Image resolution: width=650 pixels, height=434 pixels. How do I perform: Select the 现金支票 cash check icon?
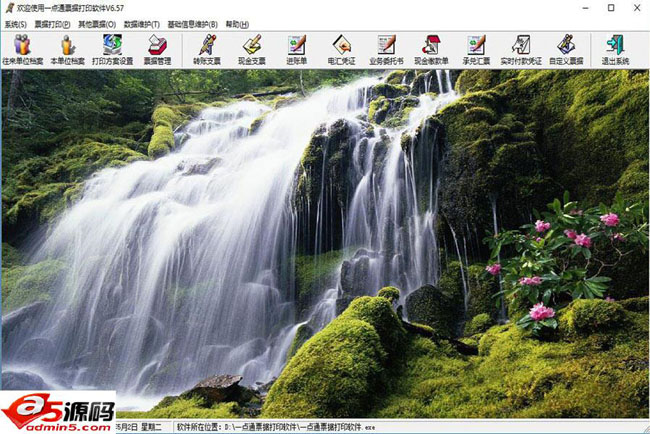[x=252, y=49]
